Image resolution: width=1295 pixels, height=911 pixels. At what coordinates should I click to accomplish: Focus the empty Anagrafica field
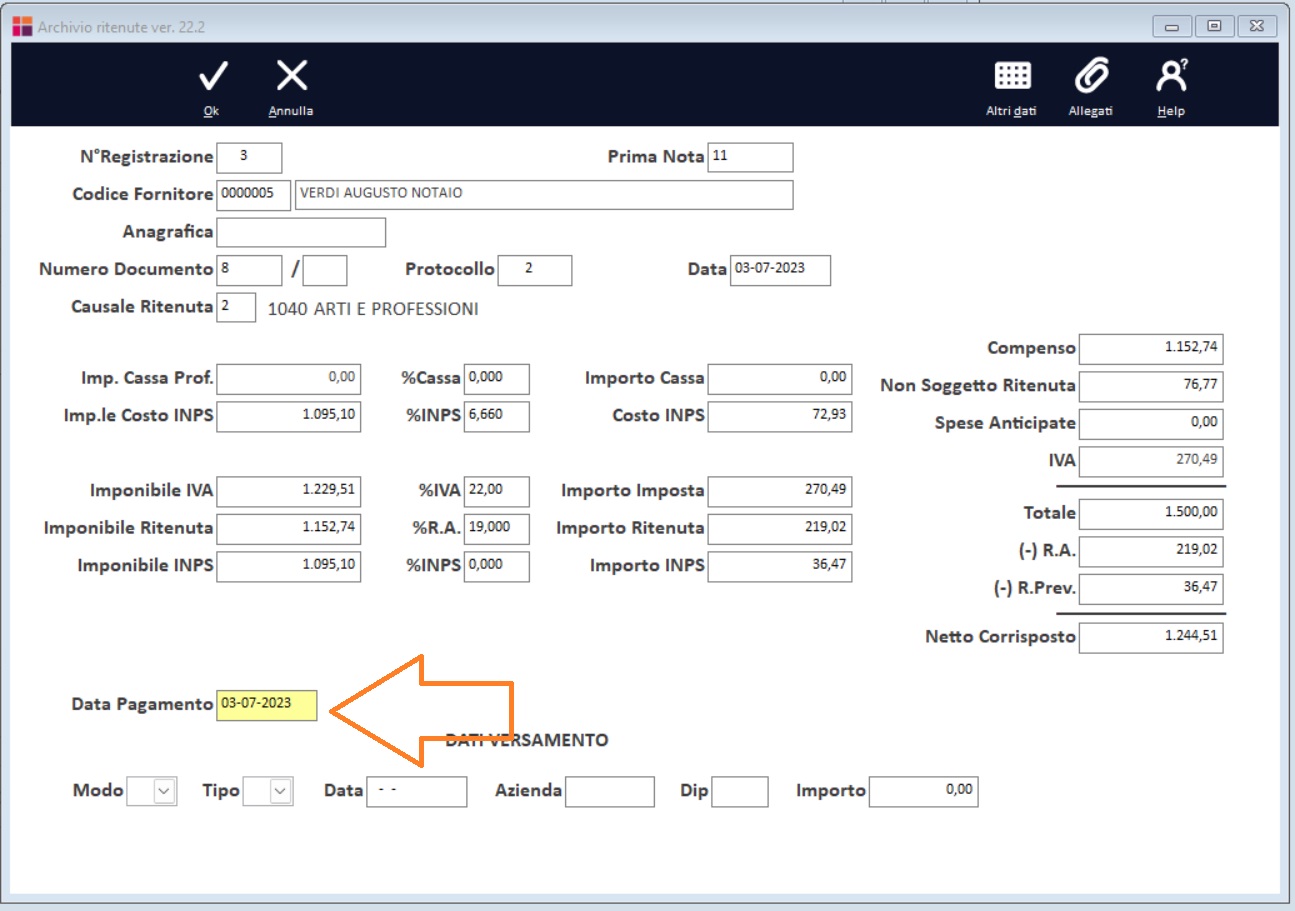[301, 232]
